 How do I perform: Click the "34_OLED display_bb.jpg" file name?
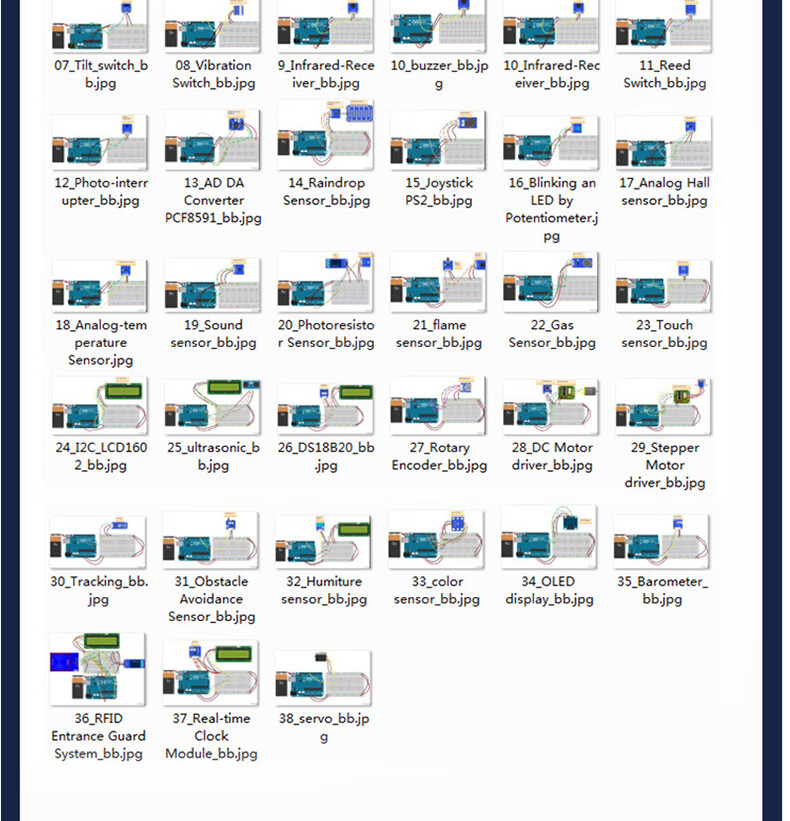[549, 590]
